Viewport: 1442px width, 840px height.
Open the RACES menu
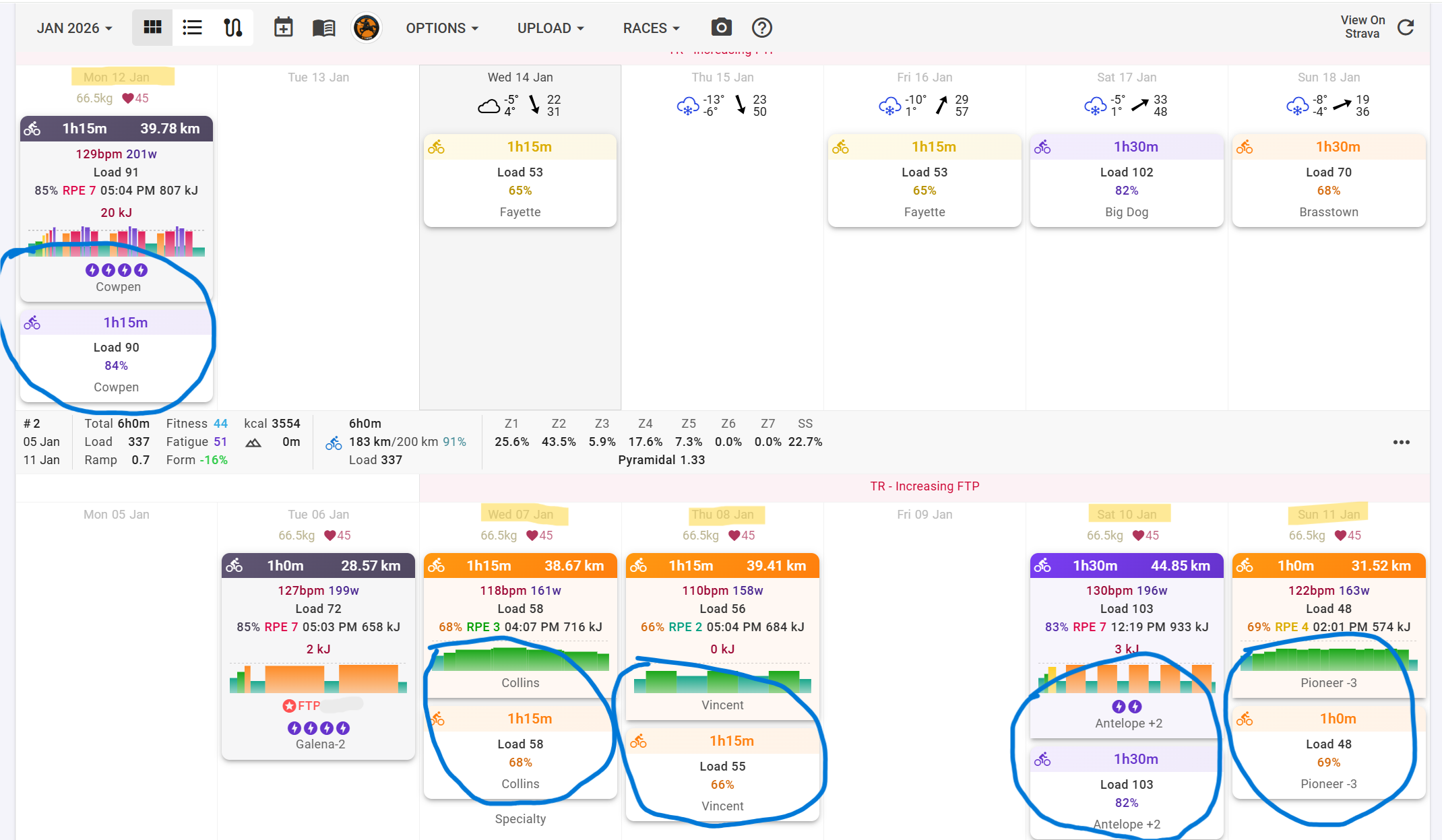tap(651, 28)
